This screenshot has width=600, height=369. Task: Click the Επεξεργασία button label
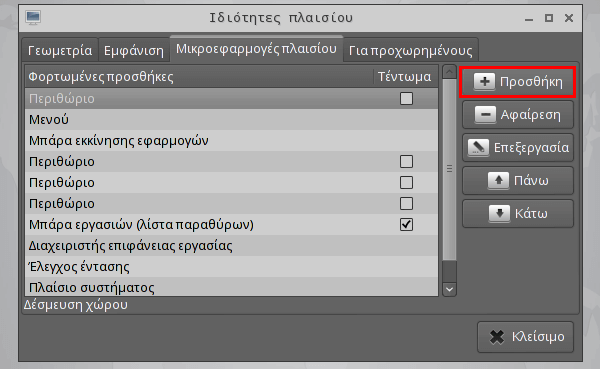point(531,147)
